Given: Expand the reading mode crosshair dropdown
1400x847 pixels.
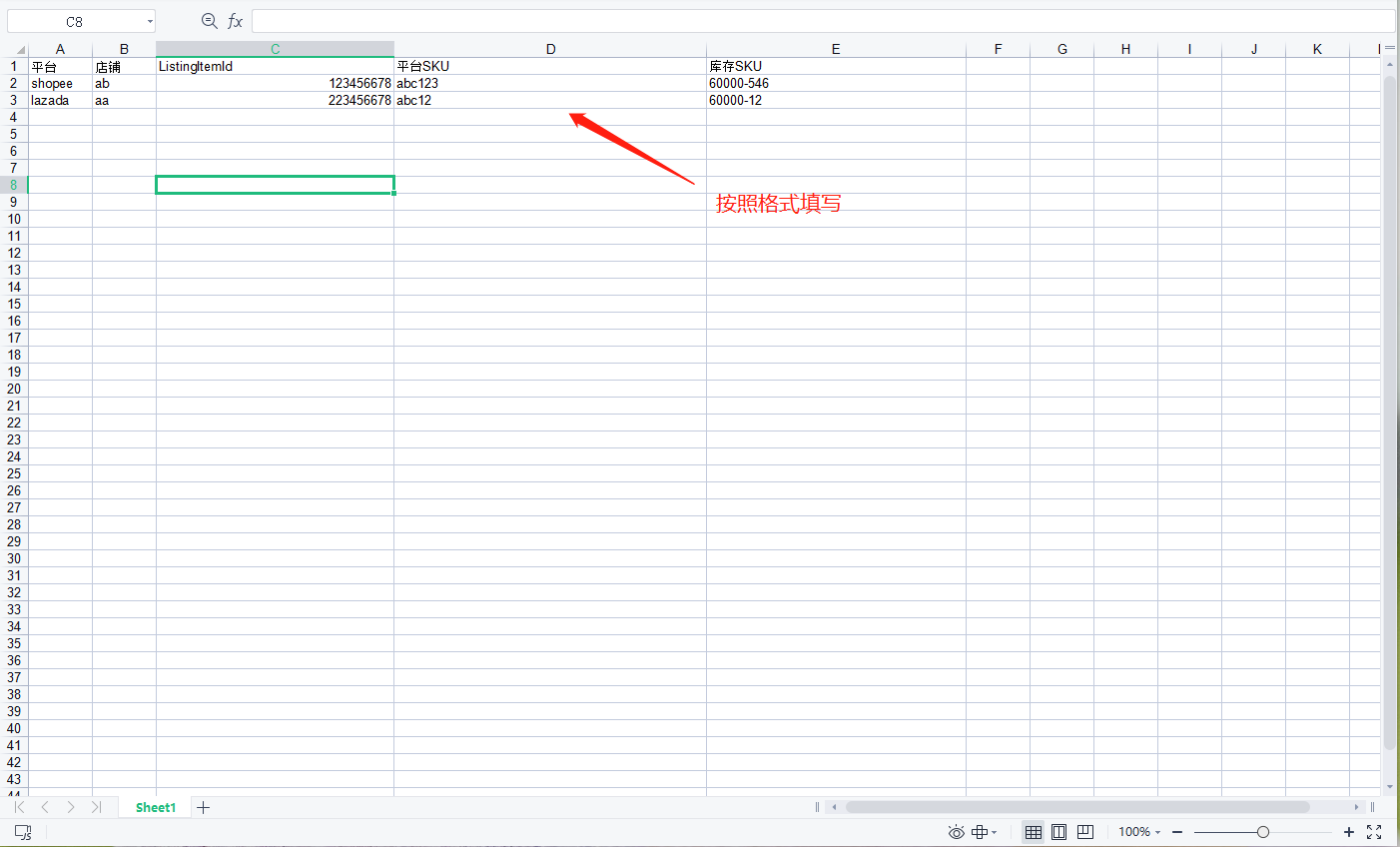Looking at the screenshot, I should 995,832.
